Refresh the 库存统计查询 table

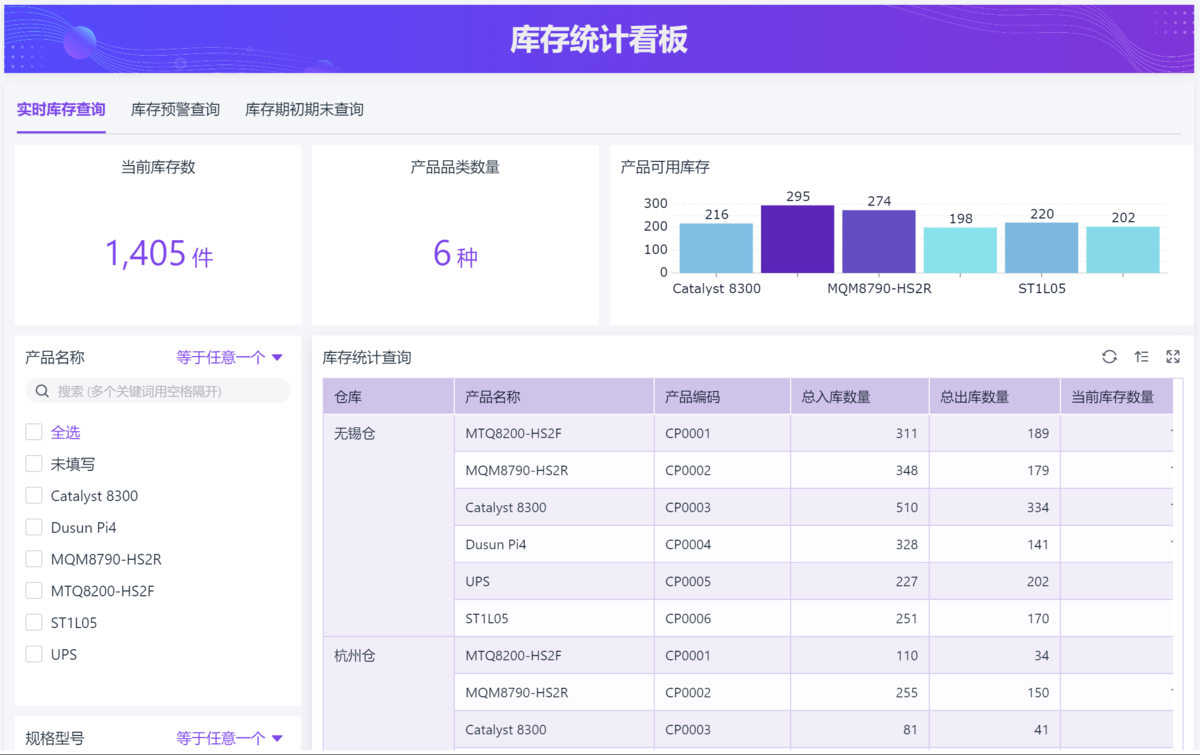(1109, 357)
